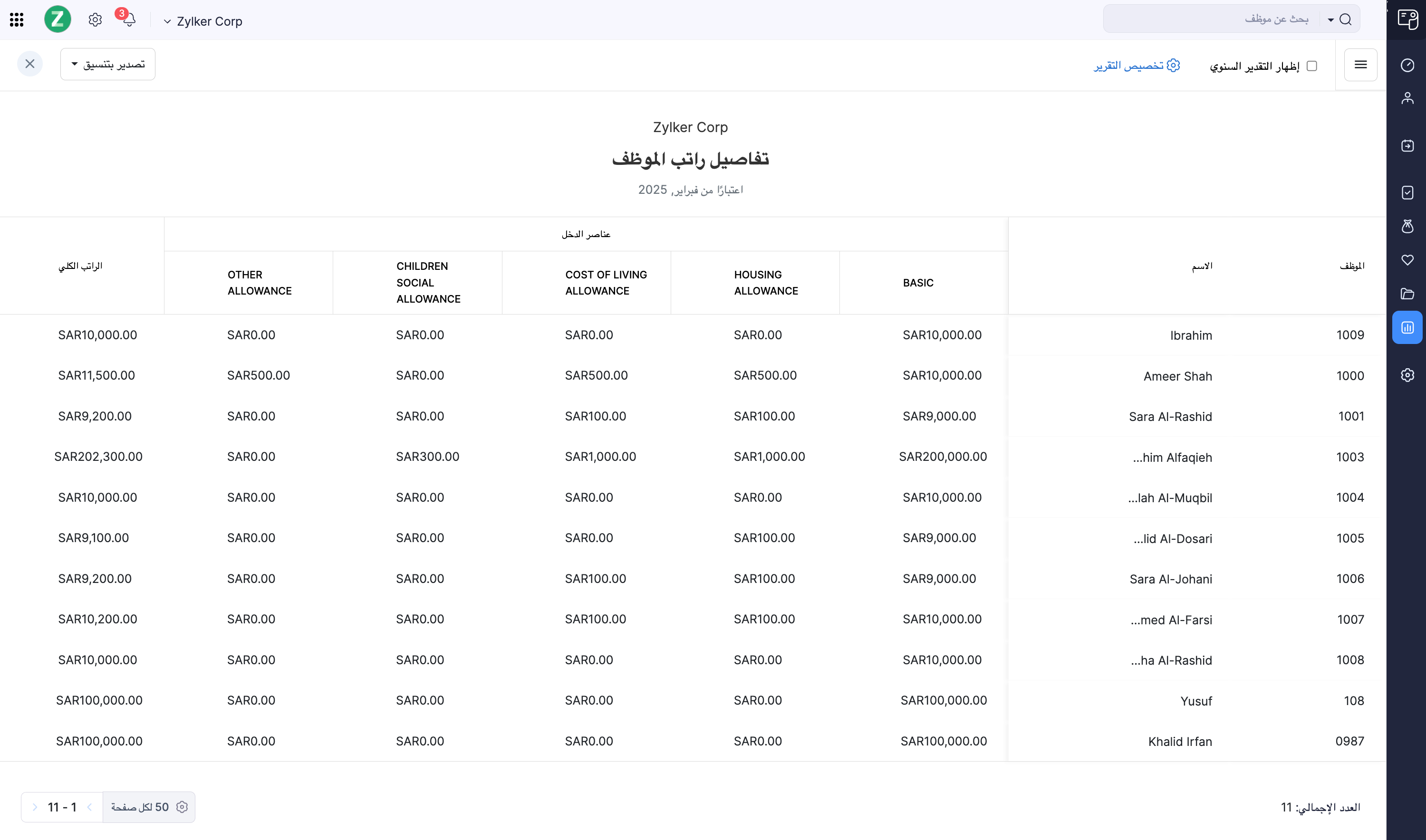
Task: Open the Pay Runs icon in sidebar
Action: coord(1408,145)
